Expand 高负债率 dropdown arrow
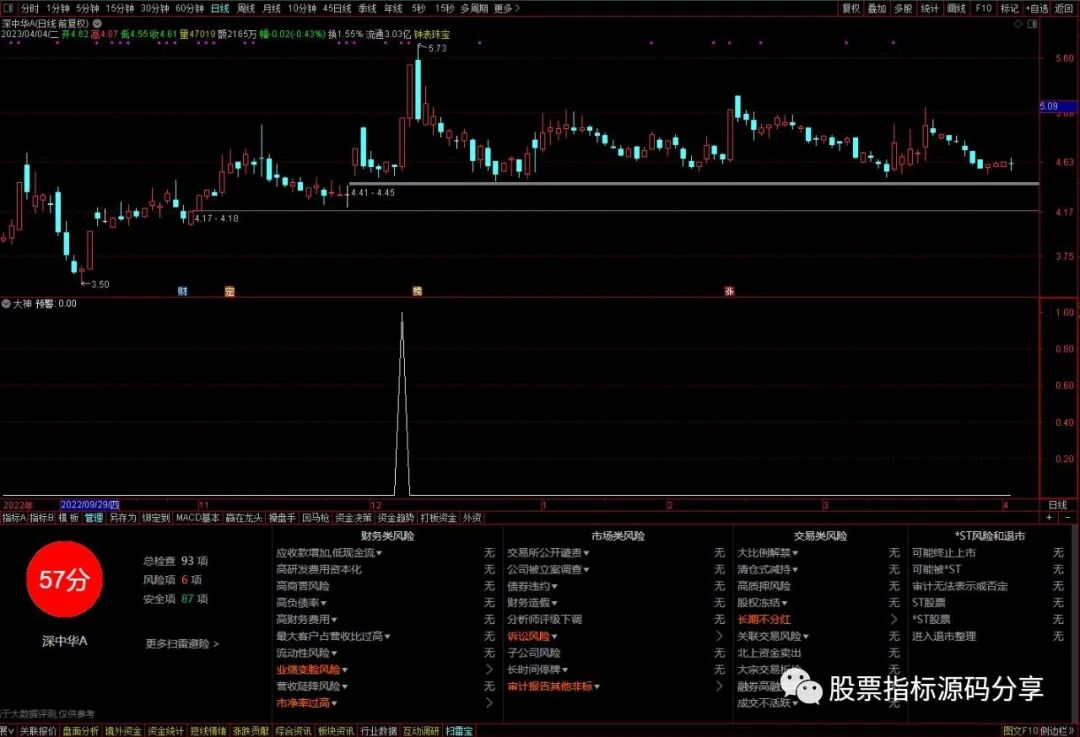Image resolution: width=1080 pixels, height=737 pixels. click(x=324, y=603)
